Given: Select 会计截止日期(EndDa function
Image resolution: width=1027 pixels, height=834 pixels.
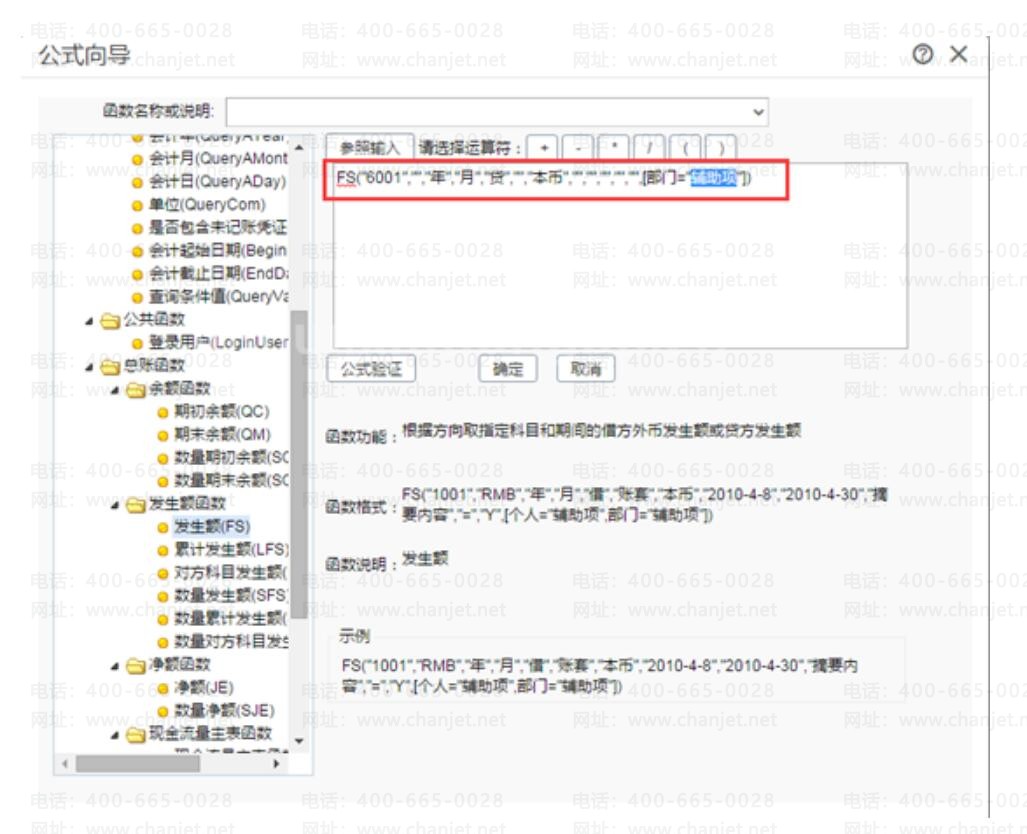Looking at the screenshot, I should pos(218,273).
